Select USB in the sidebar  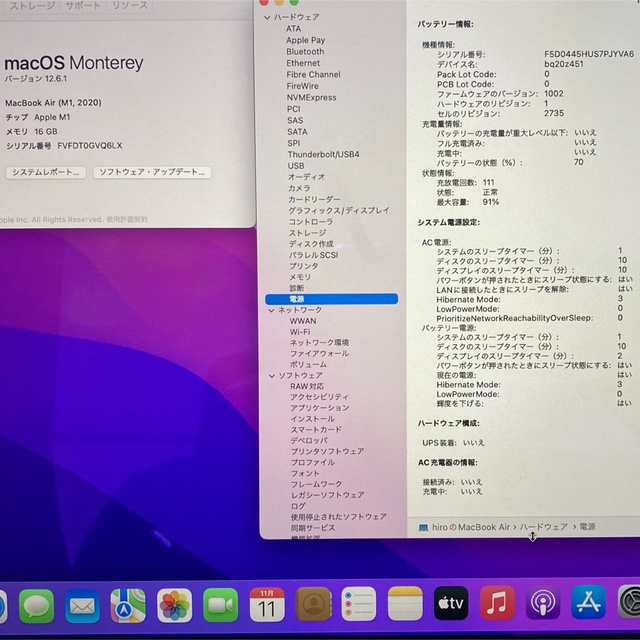tap(296, 166)
